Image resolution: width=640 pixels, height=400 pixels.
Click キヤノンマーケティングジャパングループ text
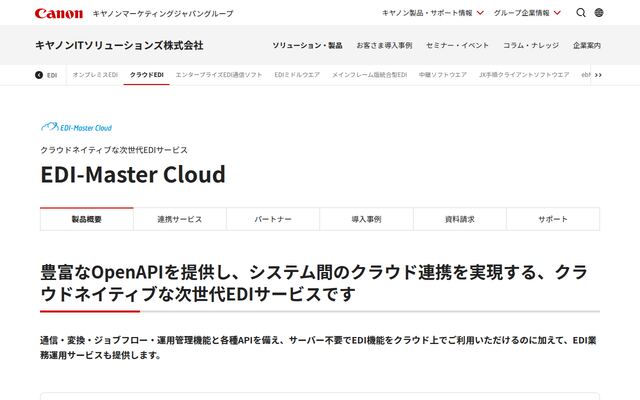click(163, 13)
